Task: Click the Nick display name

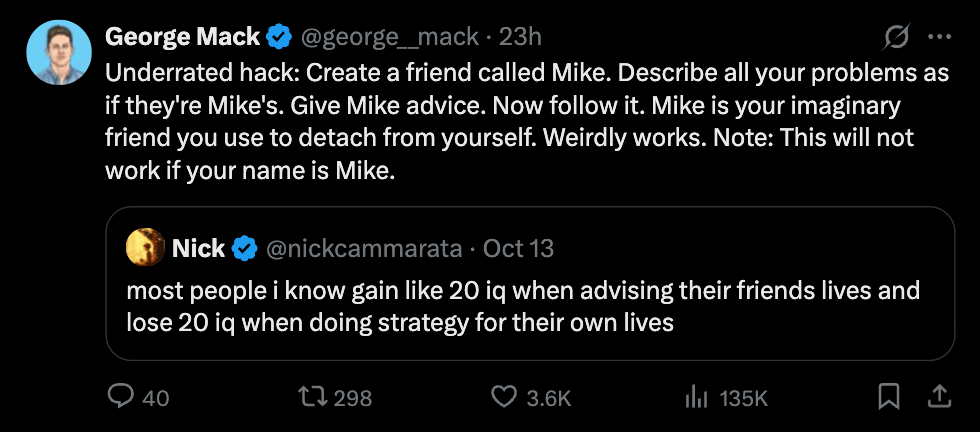Action: pos(198,247)
